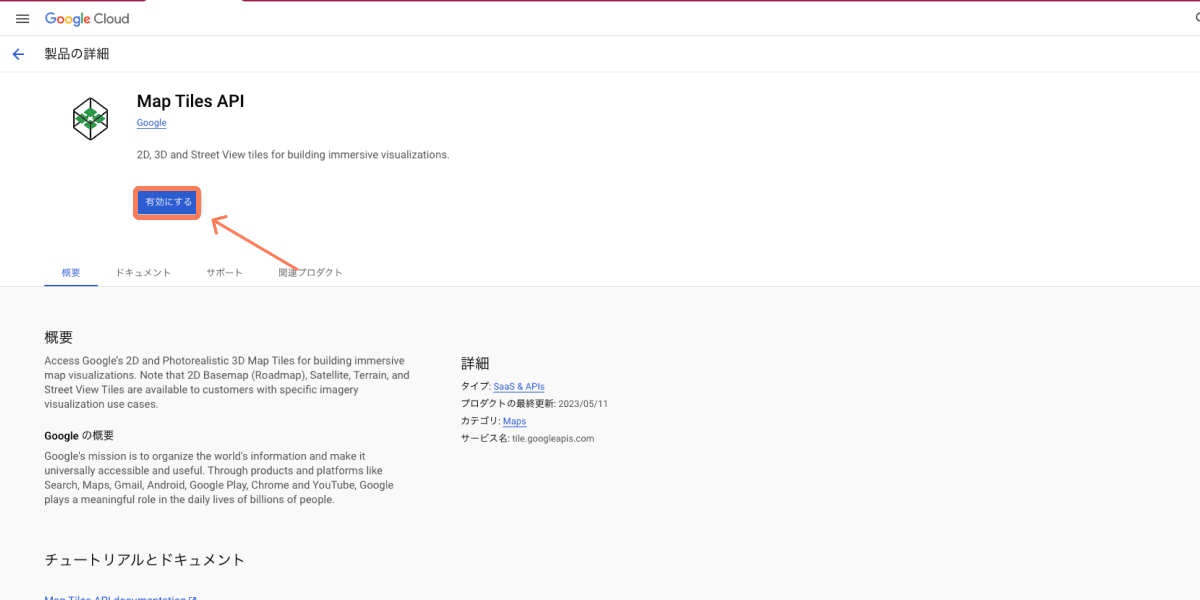Open the SaaS & APIs type link
The height and width of the screenshot is (600, 1200).
519,386
